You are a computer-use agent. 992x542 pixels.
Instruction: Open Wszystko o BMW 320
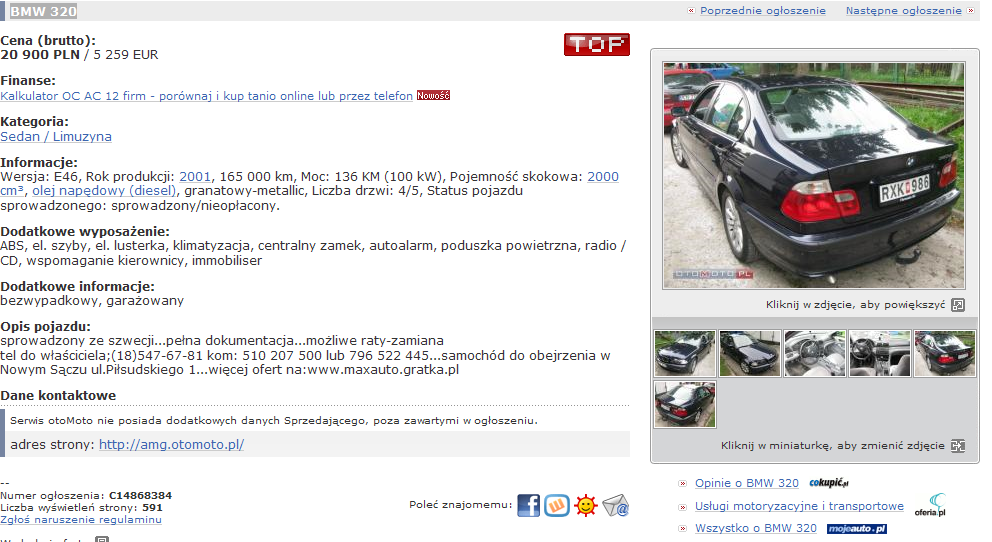click(x=755, y=528)
